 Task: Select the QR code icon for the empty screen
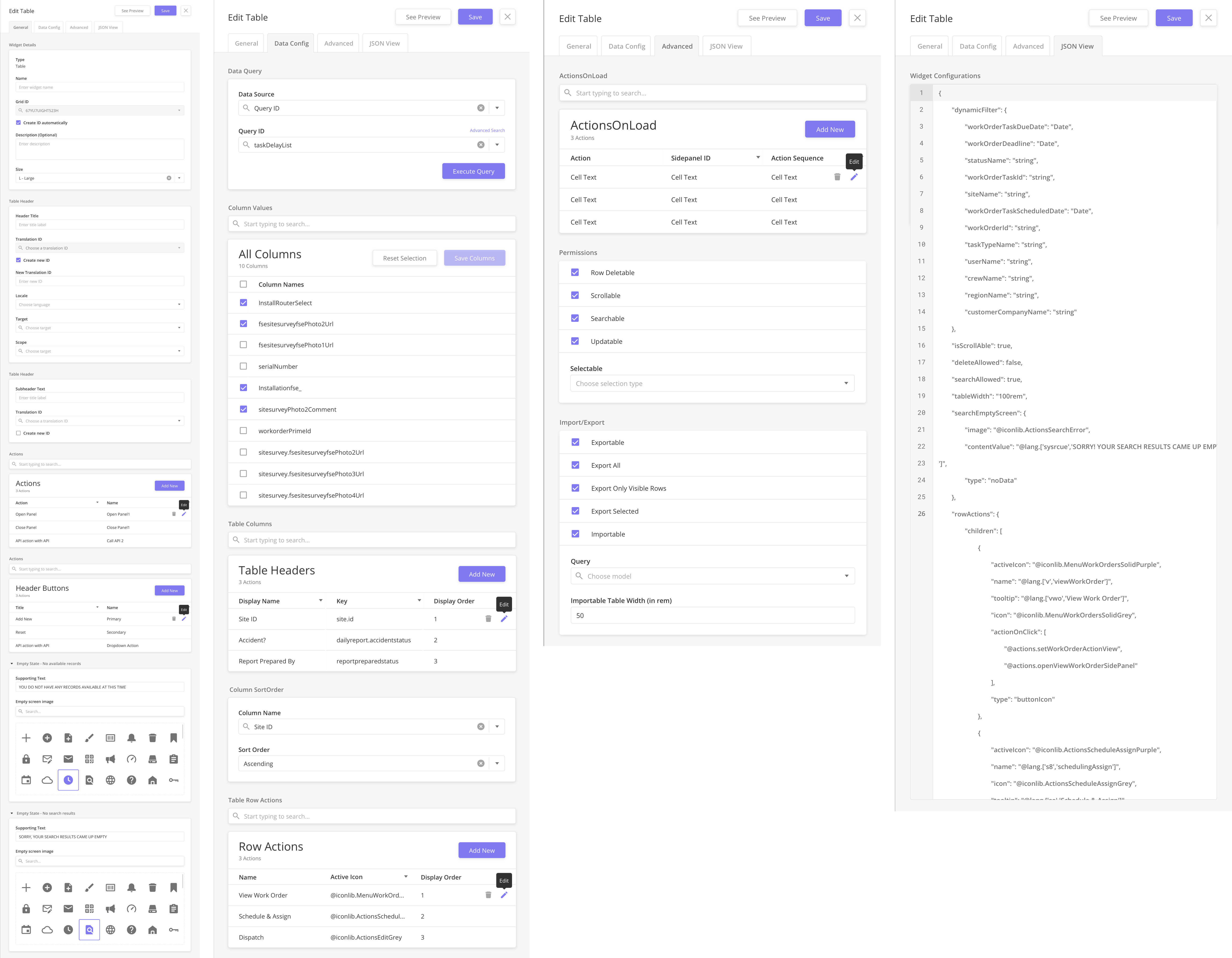(89, 759)
